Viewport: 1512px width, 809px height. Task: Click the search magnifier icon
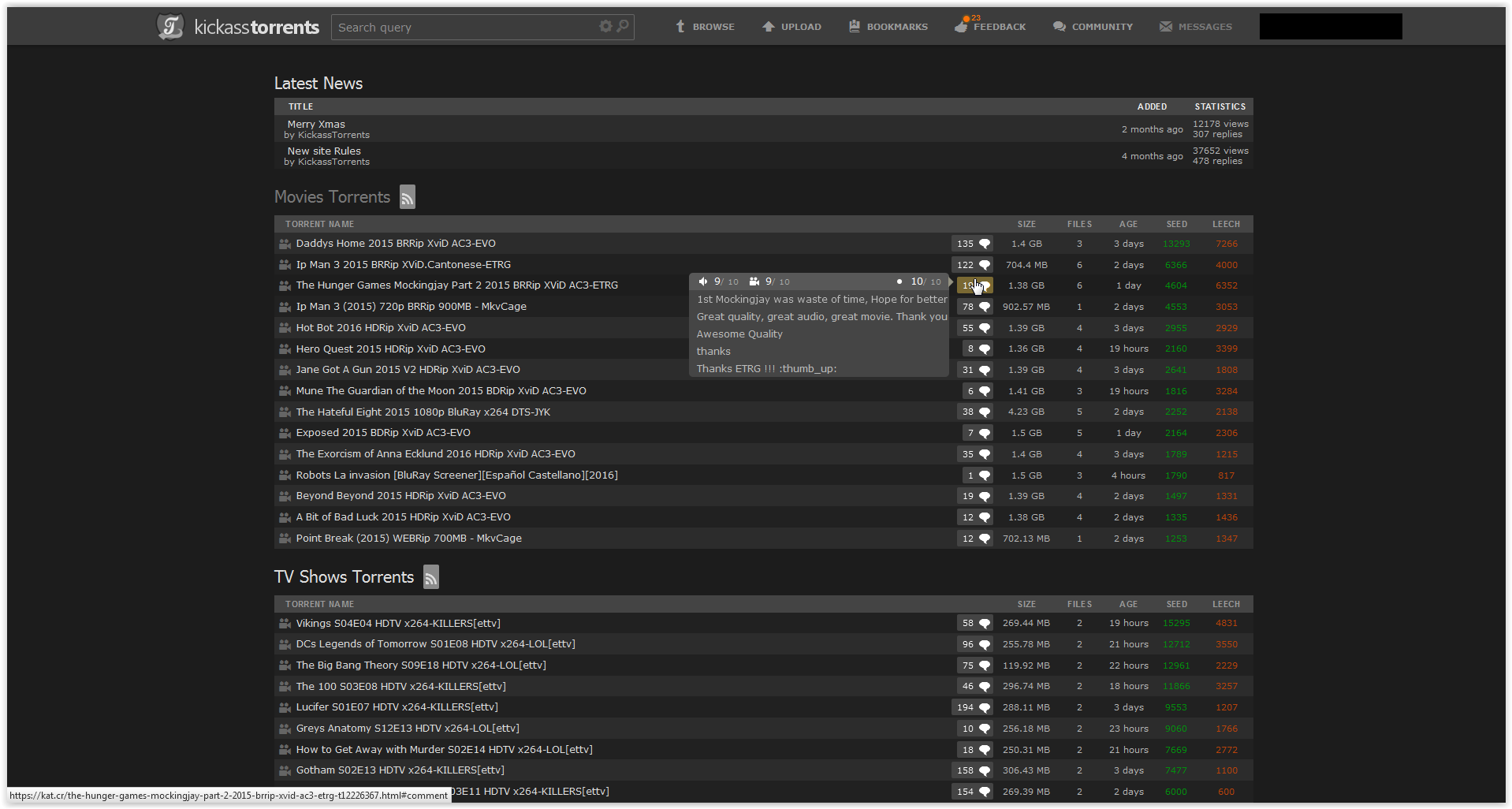[x=623, y=26]
